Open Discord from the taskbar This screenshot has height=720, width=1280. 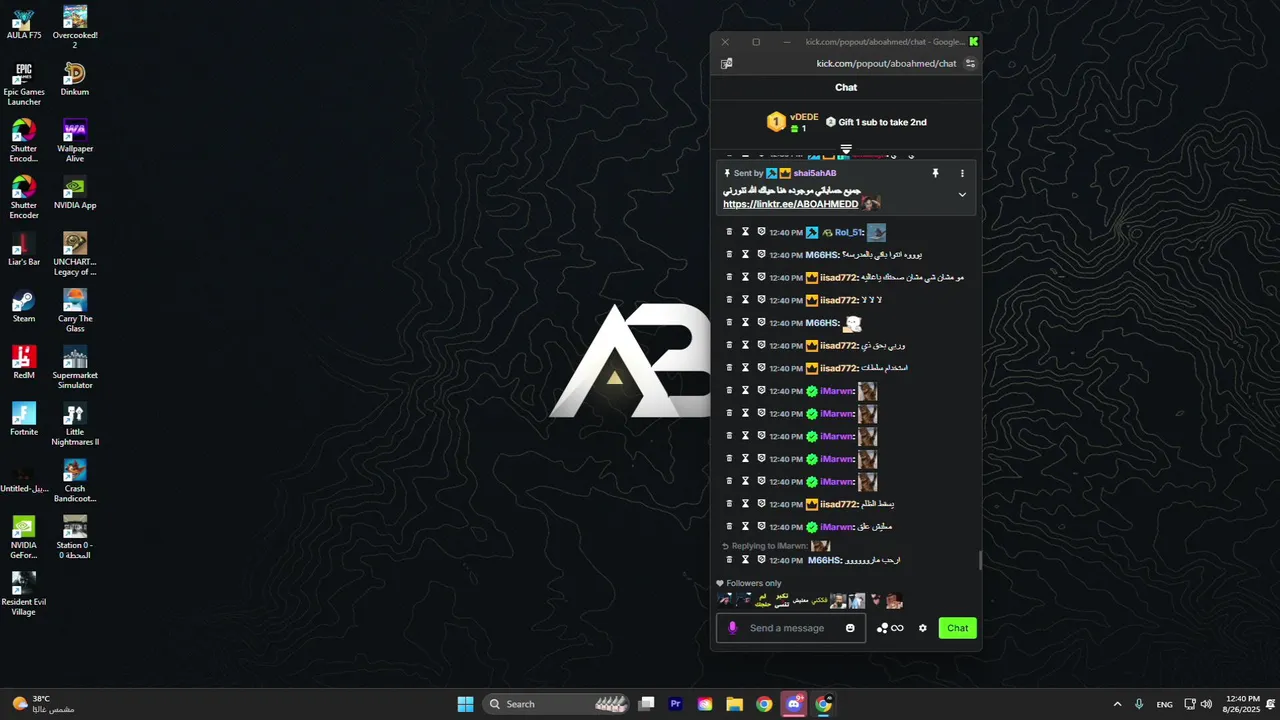click(x=794, y=704)
